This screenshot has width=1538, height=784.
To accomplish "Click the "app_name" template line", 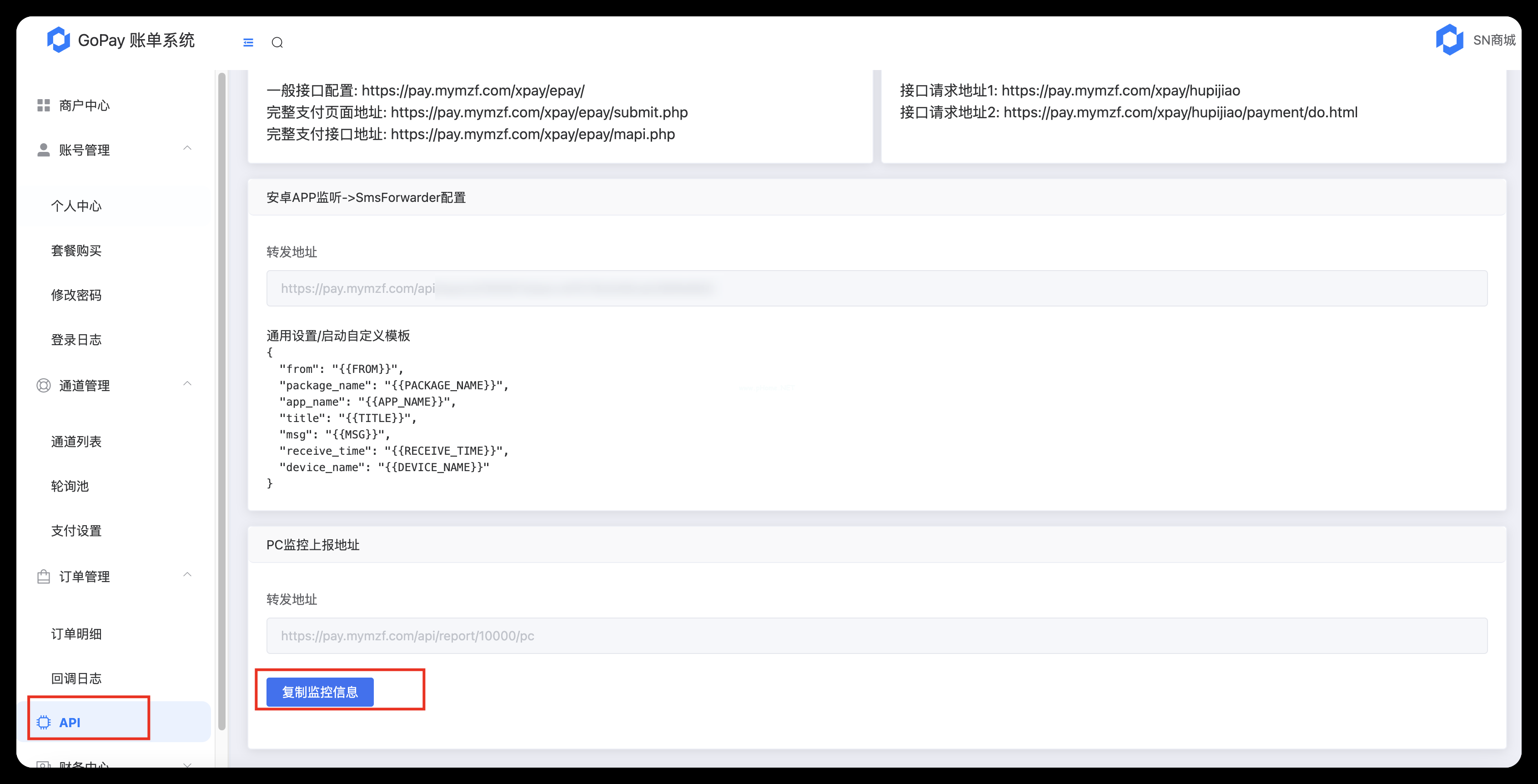I will (x=368, y=402).
